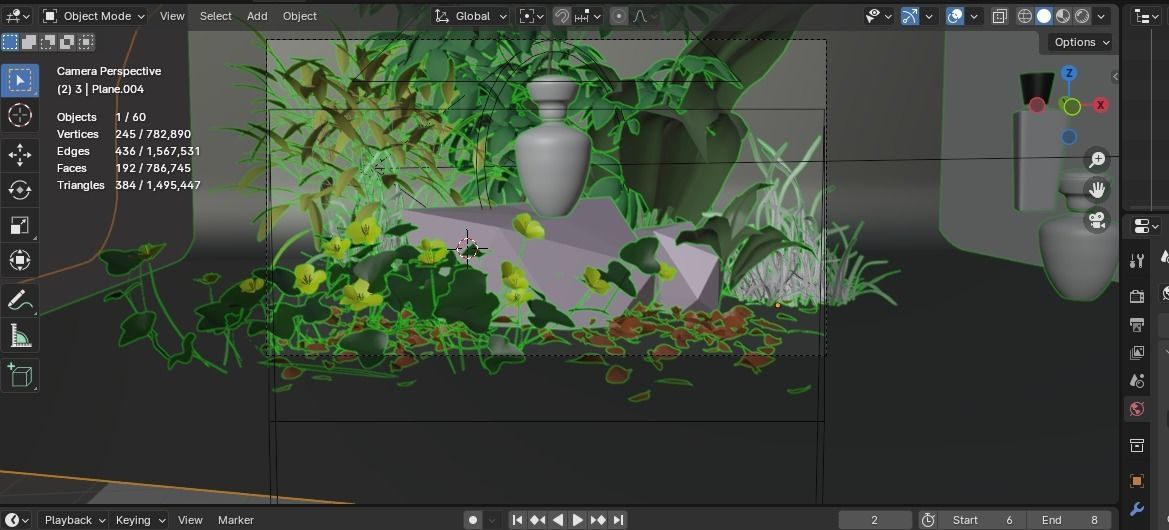The width and height of the screenshot is (1169, 530).
Task: Switch to solid viewport shading
Action: [x=1044, y=16]
